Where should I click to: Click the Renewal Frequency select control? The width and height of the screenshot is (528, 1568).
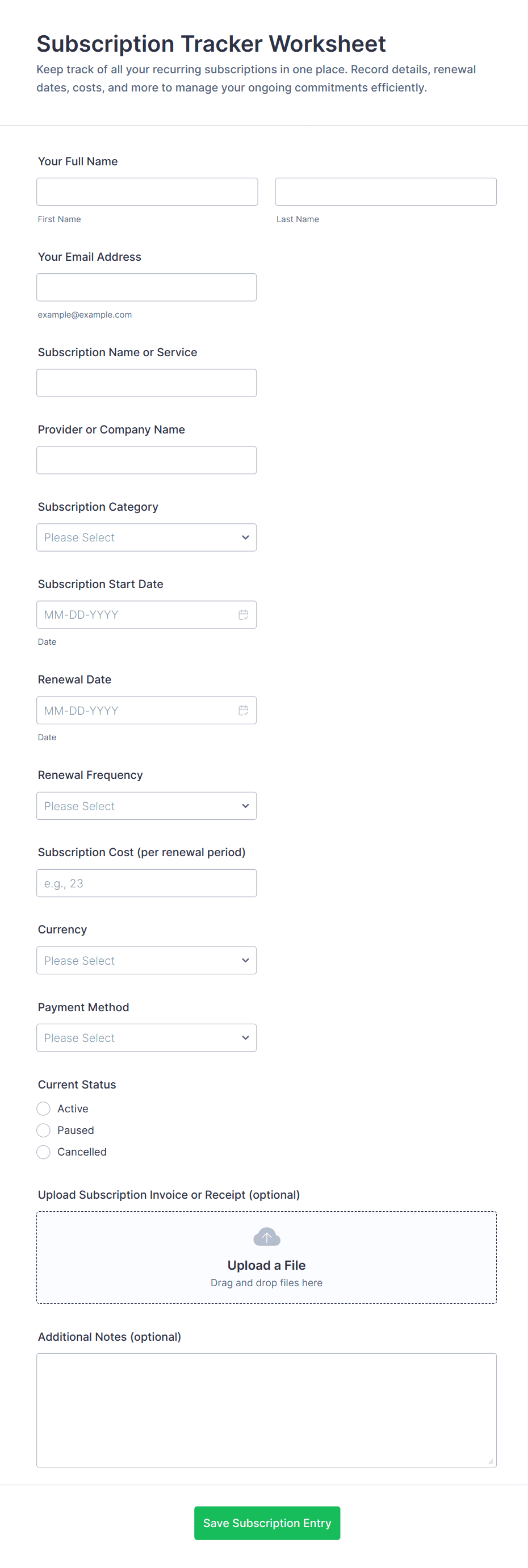(x=146, y=806)
